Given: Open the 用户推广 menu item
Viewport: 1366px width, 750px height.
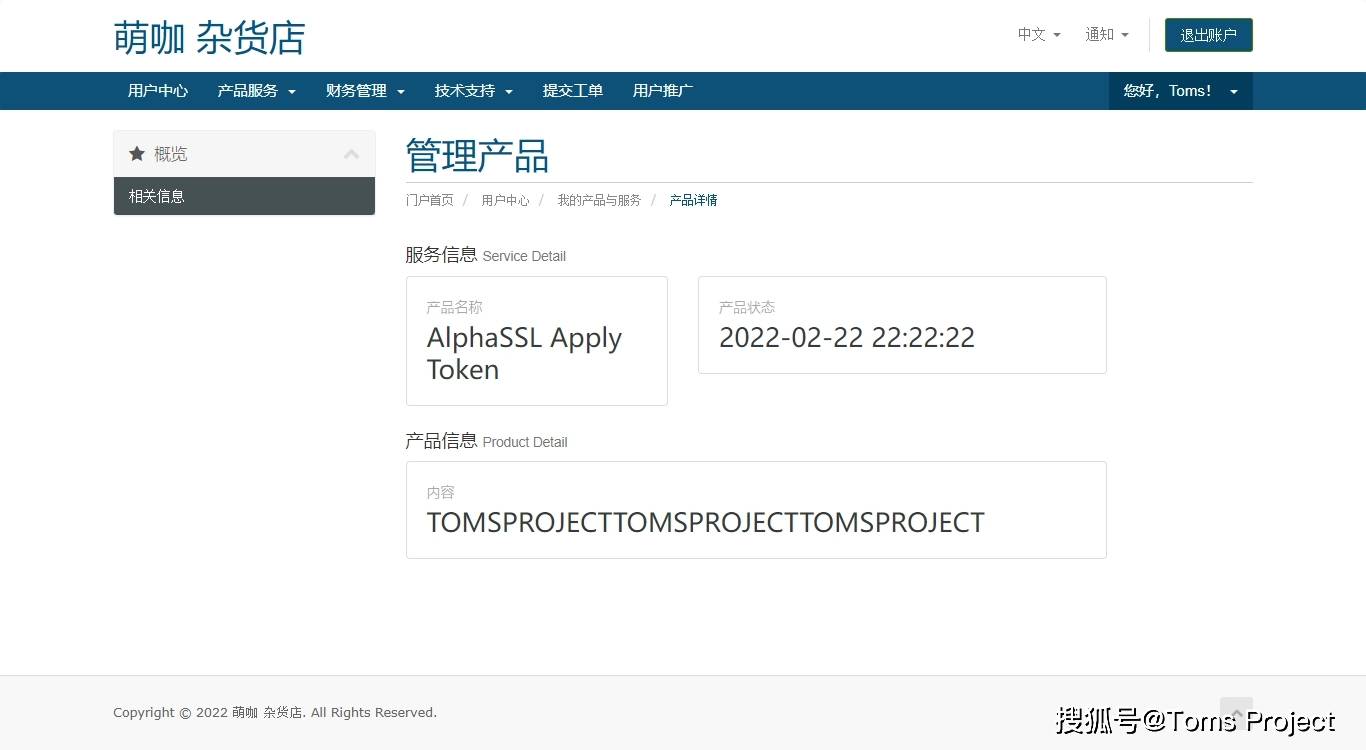Looking at the screenshot, I should 662,91.
